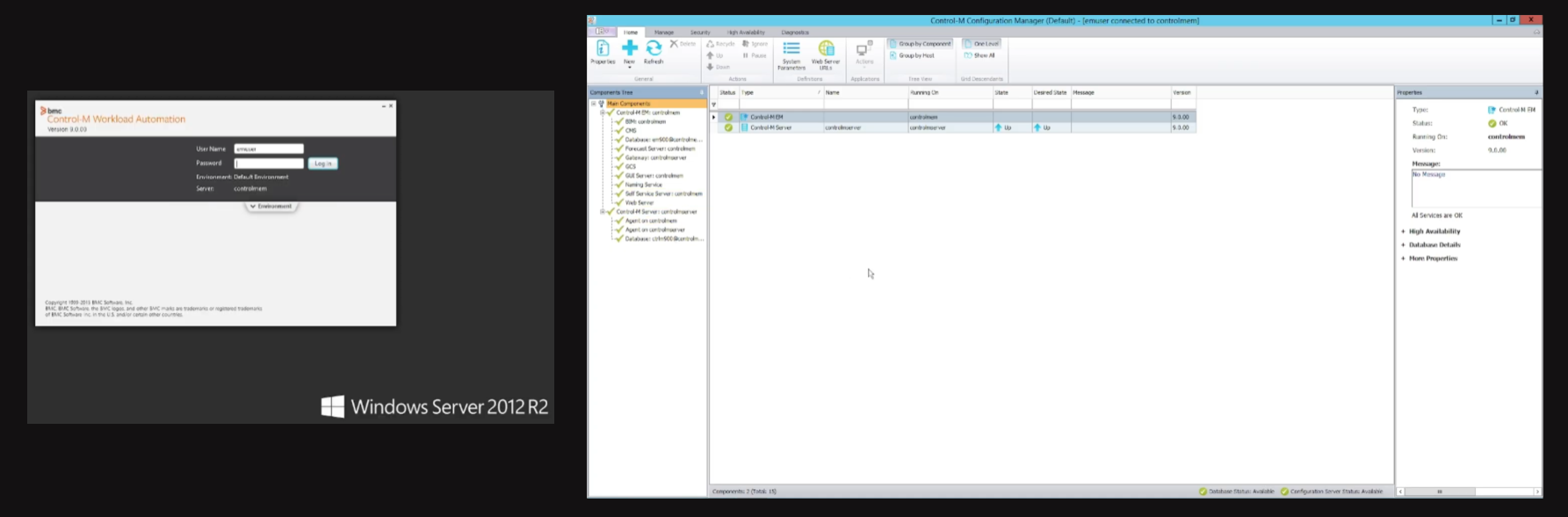This screenshot has width=1568, height=517.
Task: Focus the User Name field in login window
Action: 269,149
